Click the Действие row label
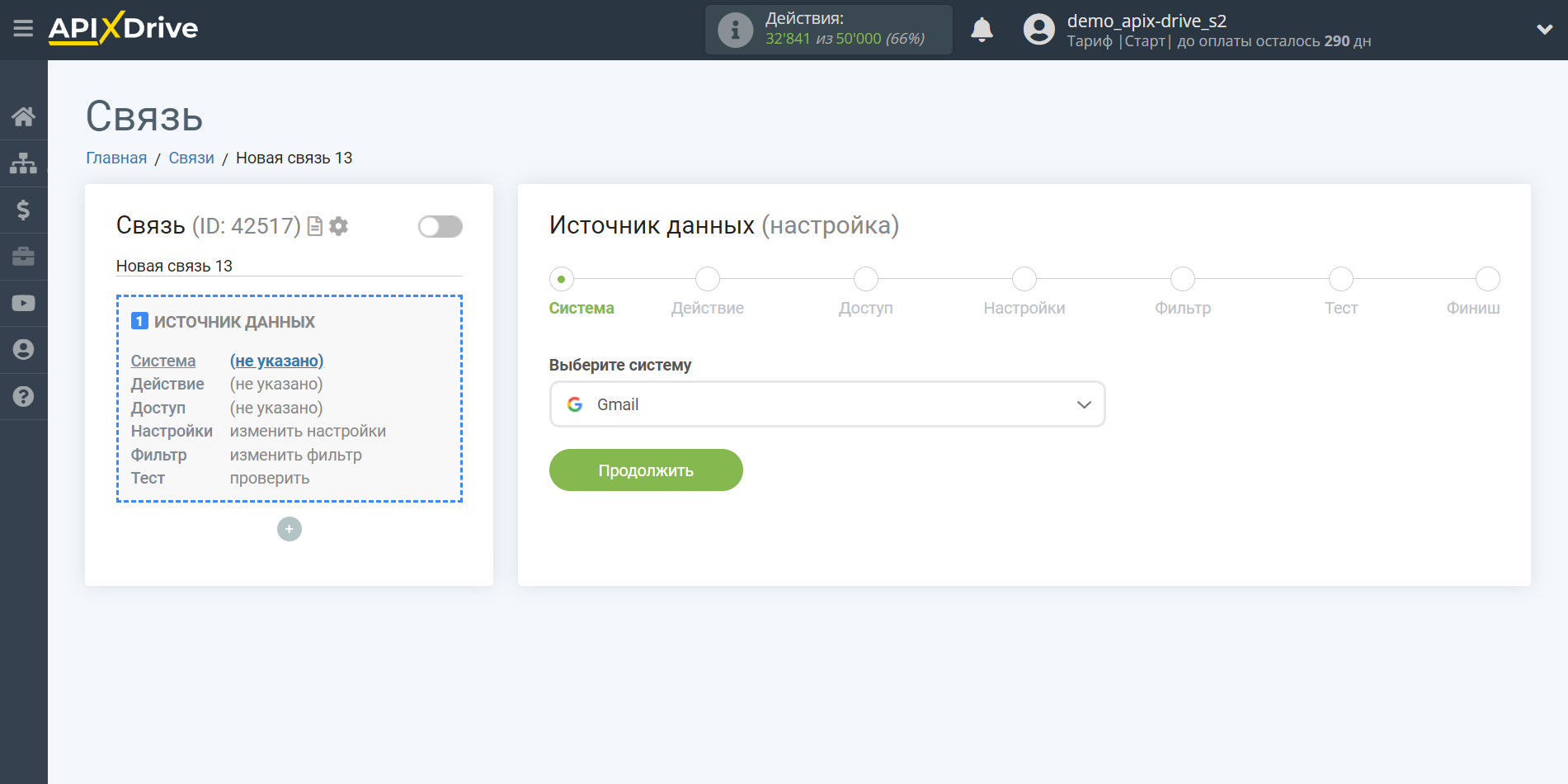The image size is (1568, 784). (167, 384)
